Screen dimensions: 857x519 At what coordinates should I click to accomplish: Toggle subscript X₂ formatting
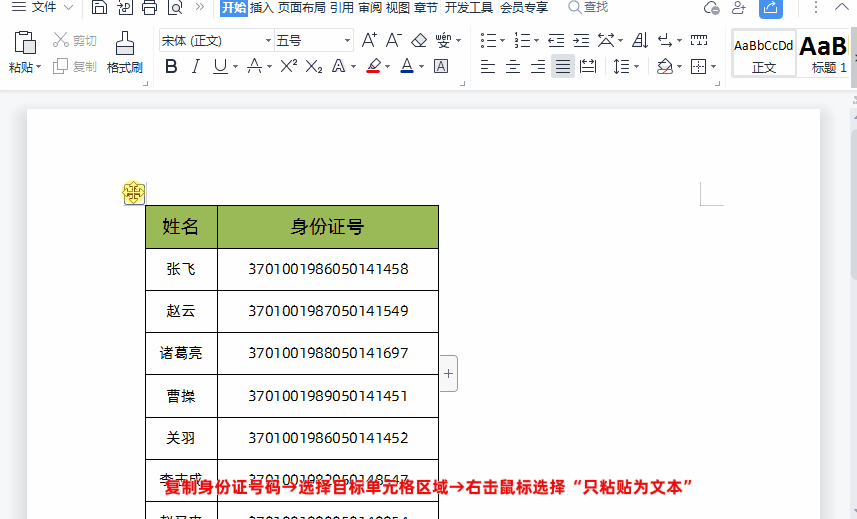314,67
